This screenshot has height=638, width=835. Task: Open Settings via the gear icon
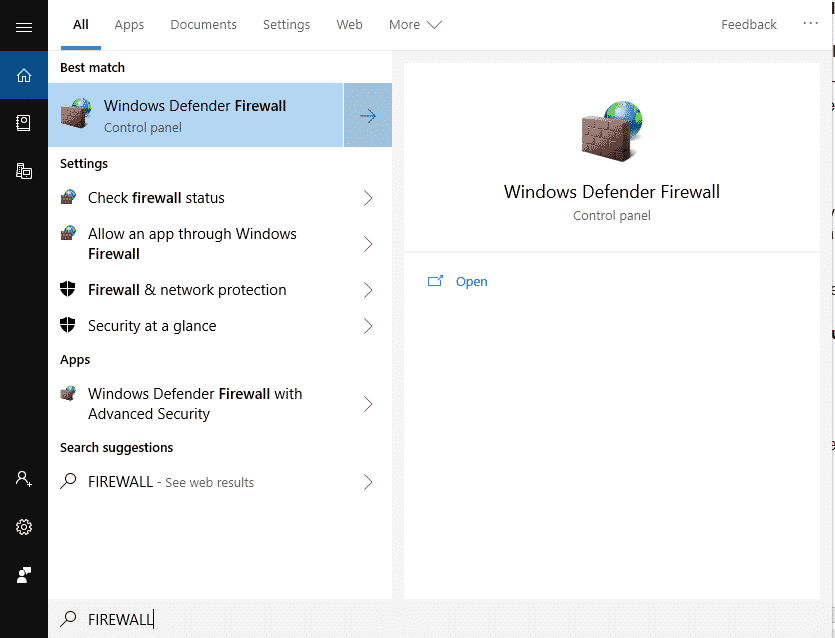point(23,527)
